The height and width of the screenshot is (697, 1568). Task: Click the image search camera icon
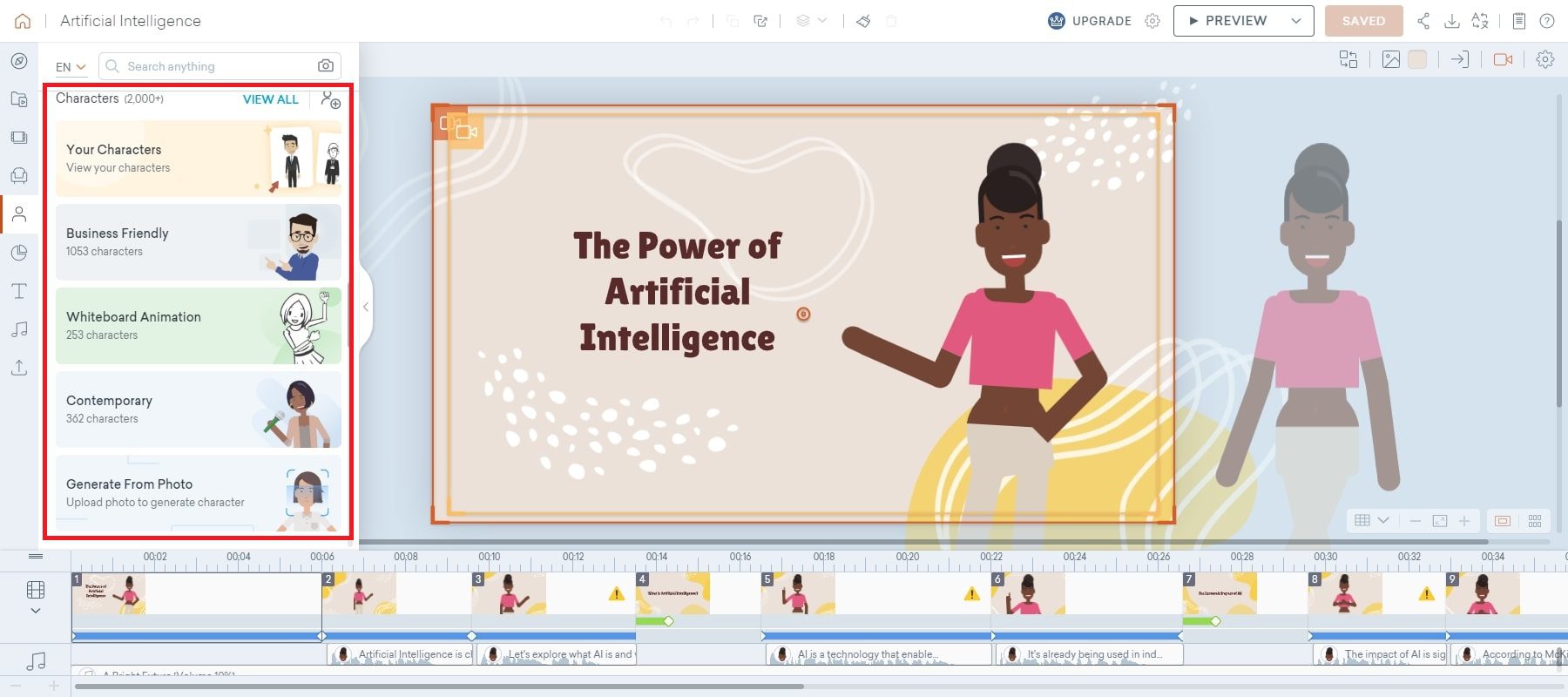pos(325,66)
